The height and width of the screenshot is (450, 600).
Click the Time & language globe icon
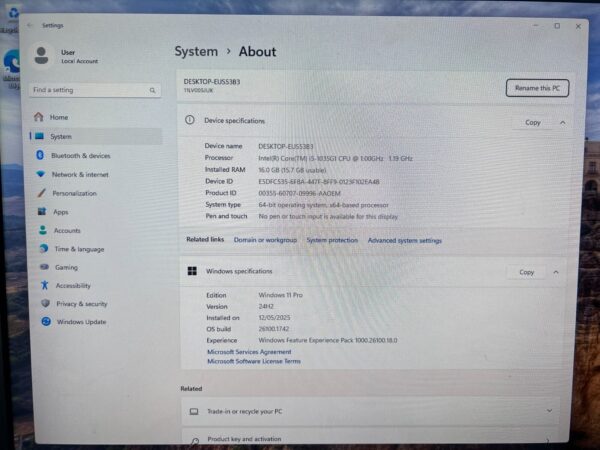(x=44, y=248)
